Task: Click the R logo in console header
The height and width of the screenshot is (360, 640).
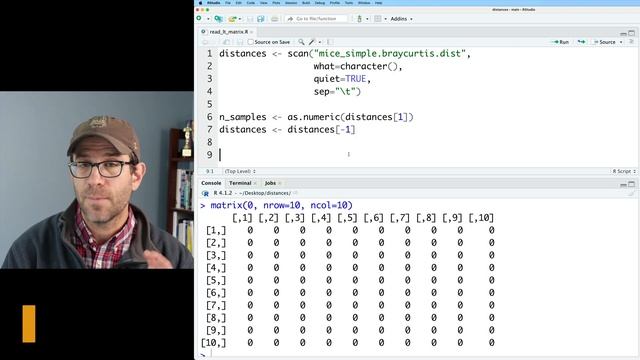Action: click(x=205, y=193)
